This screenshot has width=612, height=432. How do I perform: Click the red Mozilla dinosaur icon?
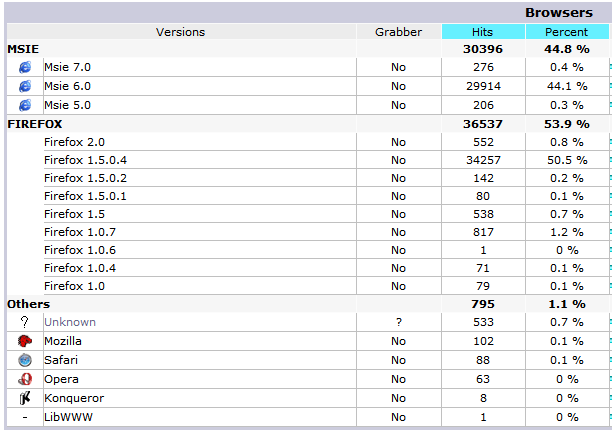(x=25, y=341)
